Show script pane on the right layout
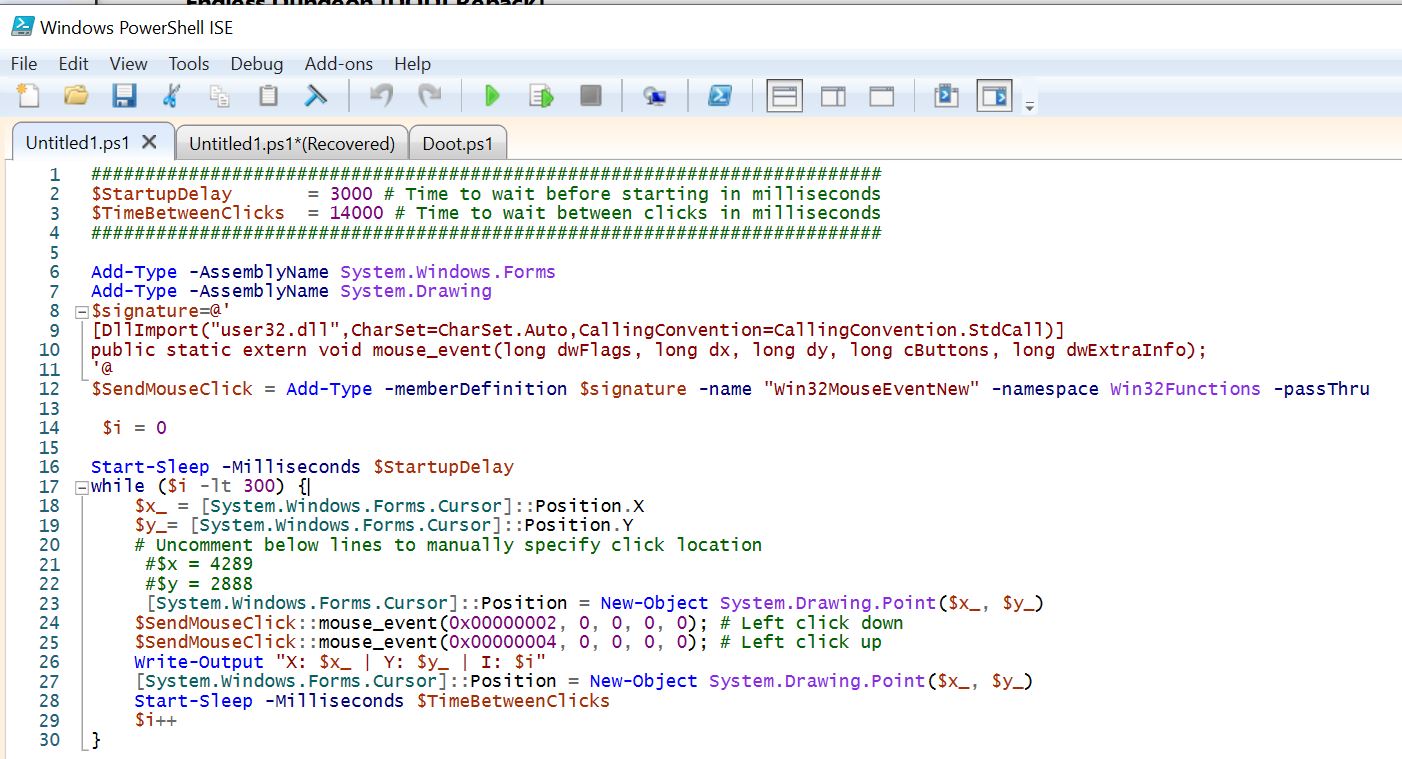 pos(833,96)
